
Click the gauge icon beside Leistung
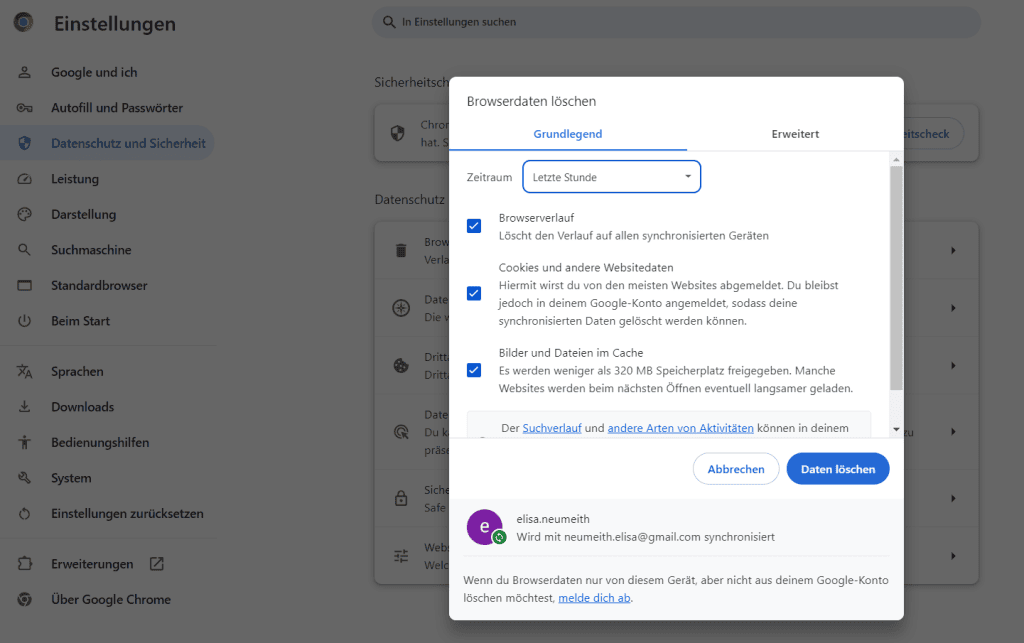(25, 179)
